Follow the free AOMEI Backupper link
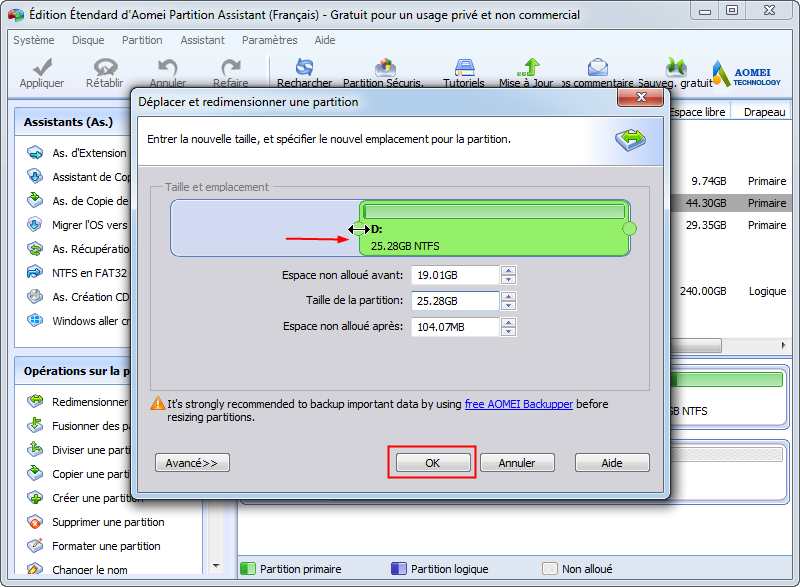The image size is (800, 587). coord(518,404)
